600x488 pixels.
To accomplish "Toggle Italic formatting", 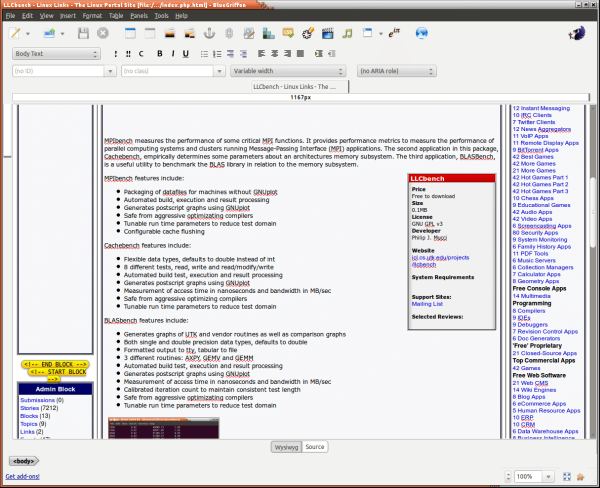I will 173,54.
